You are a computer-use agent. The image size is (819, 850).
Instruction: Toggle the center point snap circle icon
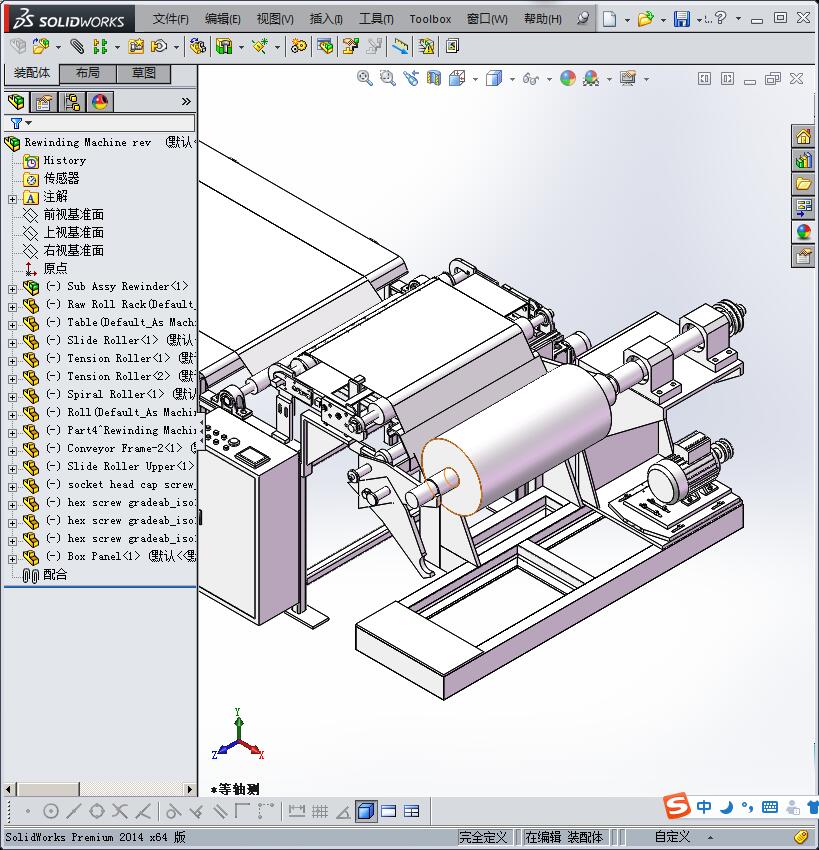coord(50,811)
